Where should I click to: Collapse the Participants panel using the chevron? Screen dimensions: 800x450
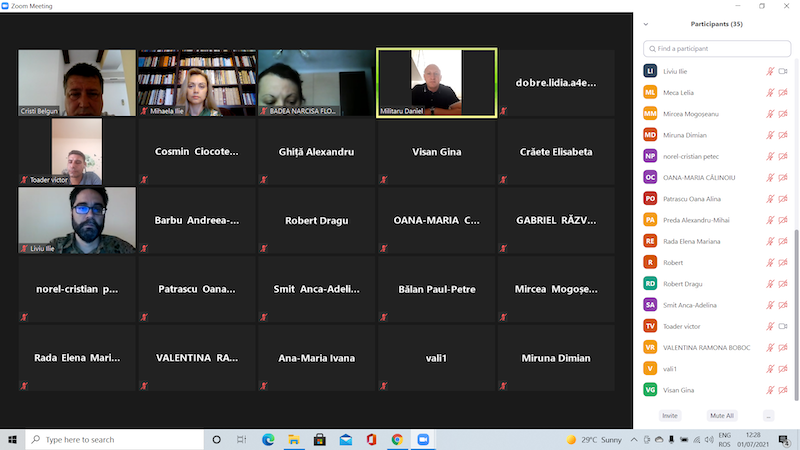click(646, 23)
